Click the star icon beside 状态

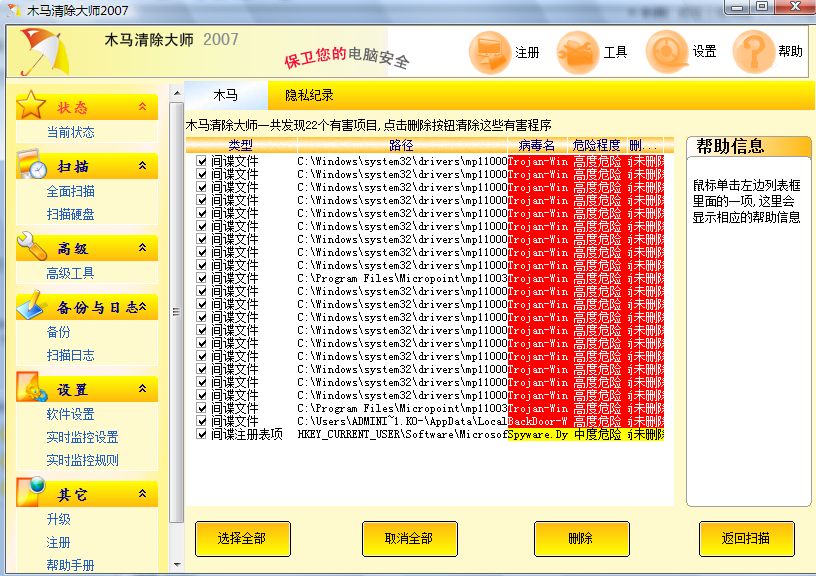[x=32, y=105]
